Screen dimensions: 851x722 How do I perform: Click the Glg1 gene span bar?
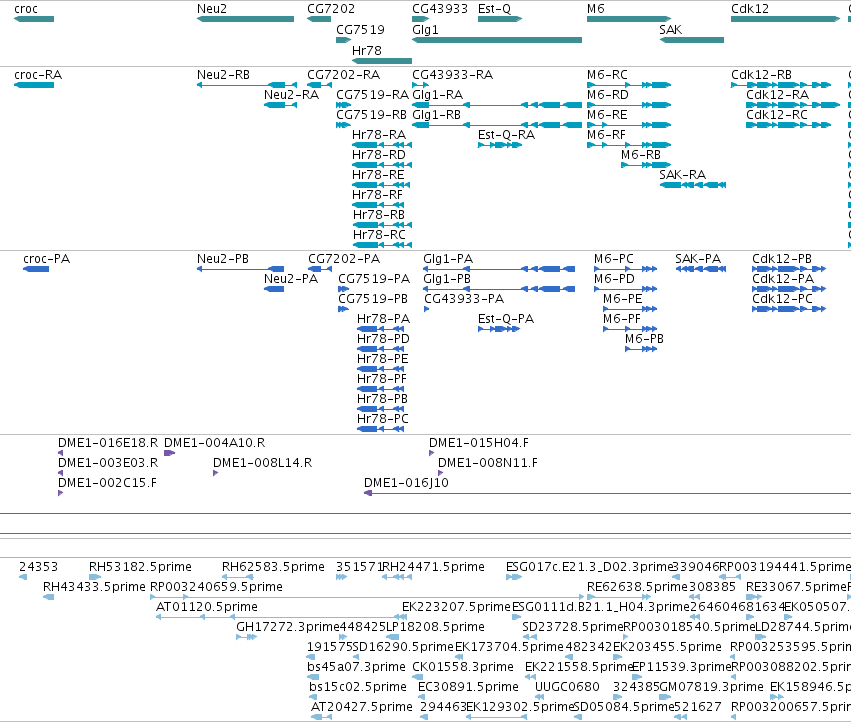(497, 40)
